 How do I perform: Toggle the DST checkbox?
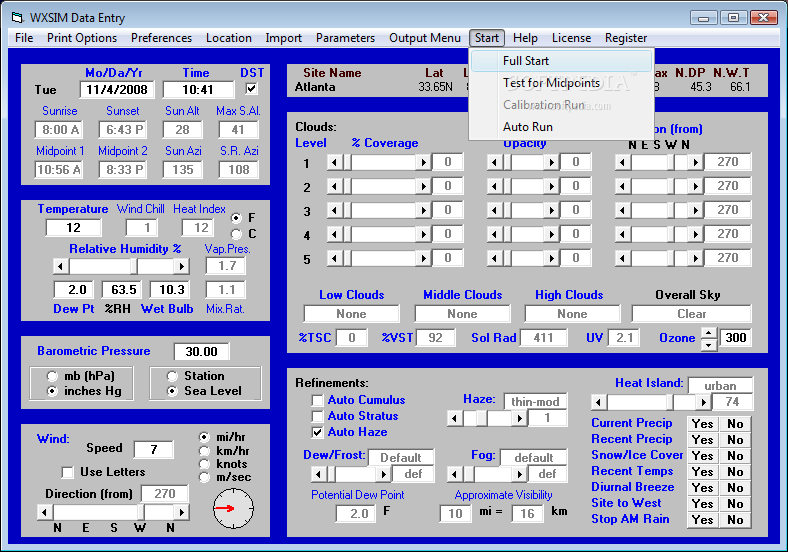click(x=251, y=89)
